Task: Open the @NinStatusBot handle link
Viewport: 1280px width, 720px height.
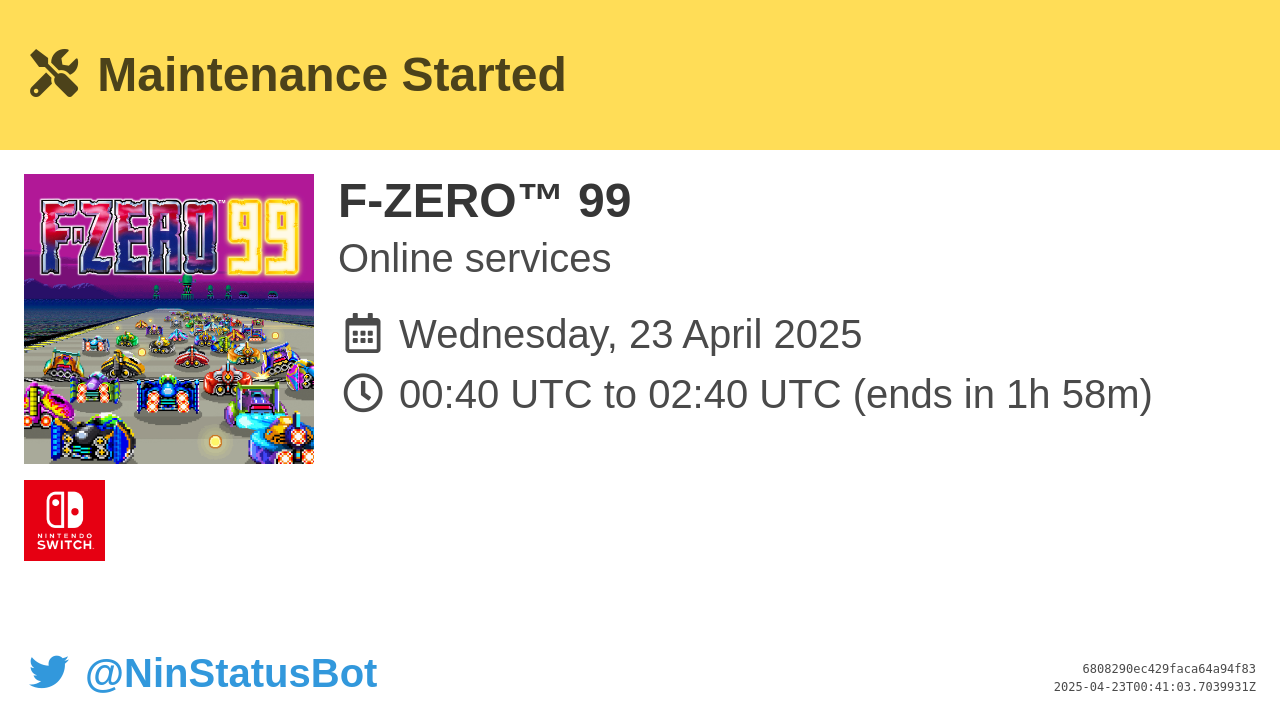Action: point(231,673)
